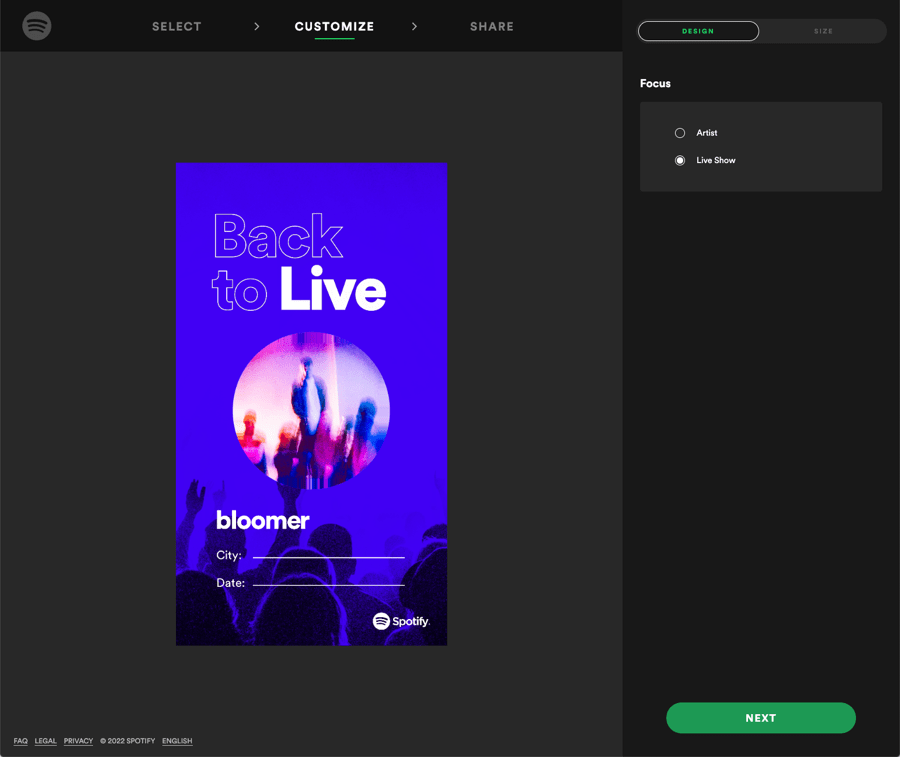Advance to the SHARE step
Image resolution: width=900 pixels, height=757 pixels.
click(x=492, y=27)
